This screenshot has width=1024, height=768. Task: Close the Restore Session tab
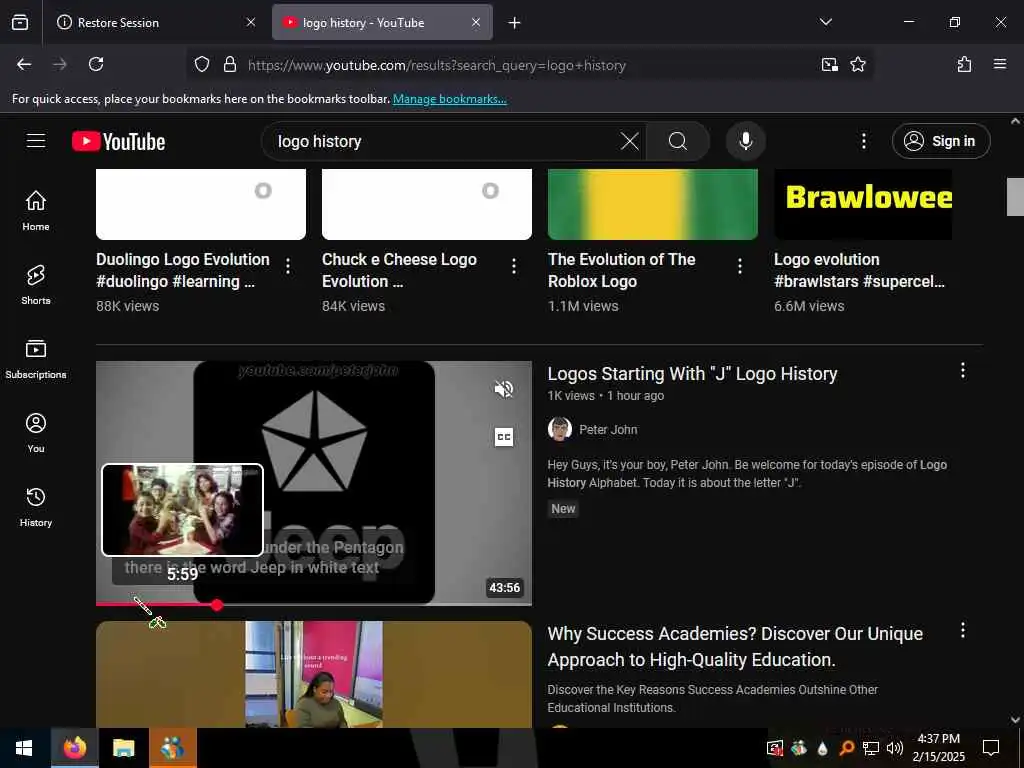[251, 22]
